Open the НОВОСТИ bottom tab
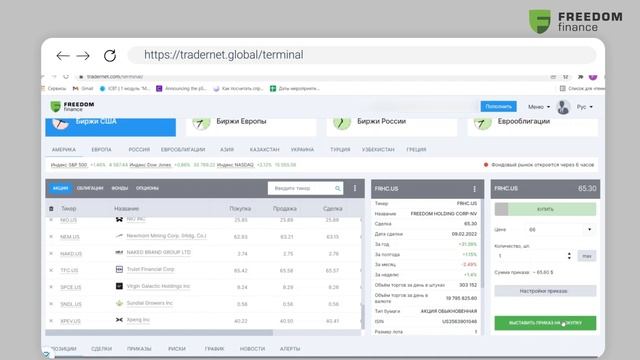The height and width of the screenshot is (360, 640). pos(252,349)
